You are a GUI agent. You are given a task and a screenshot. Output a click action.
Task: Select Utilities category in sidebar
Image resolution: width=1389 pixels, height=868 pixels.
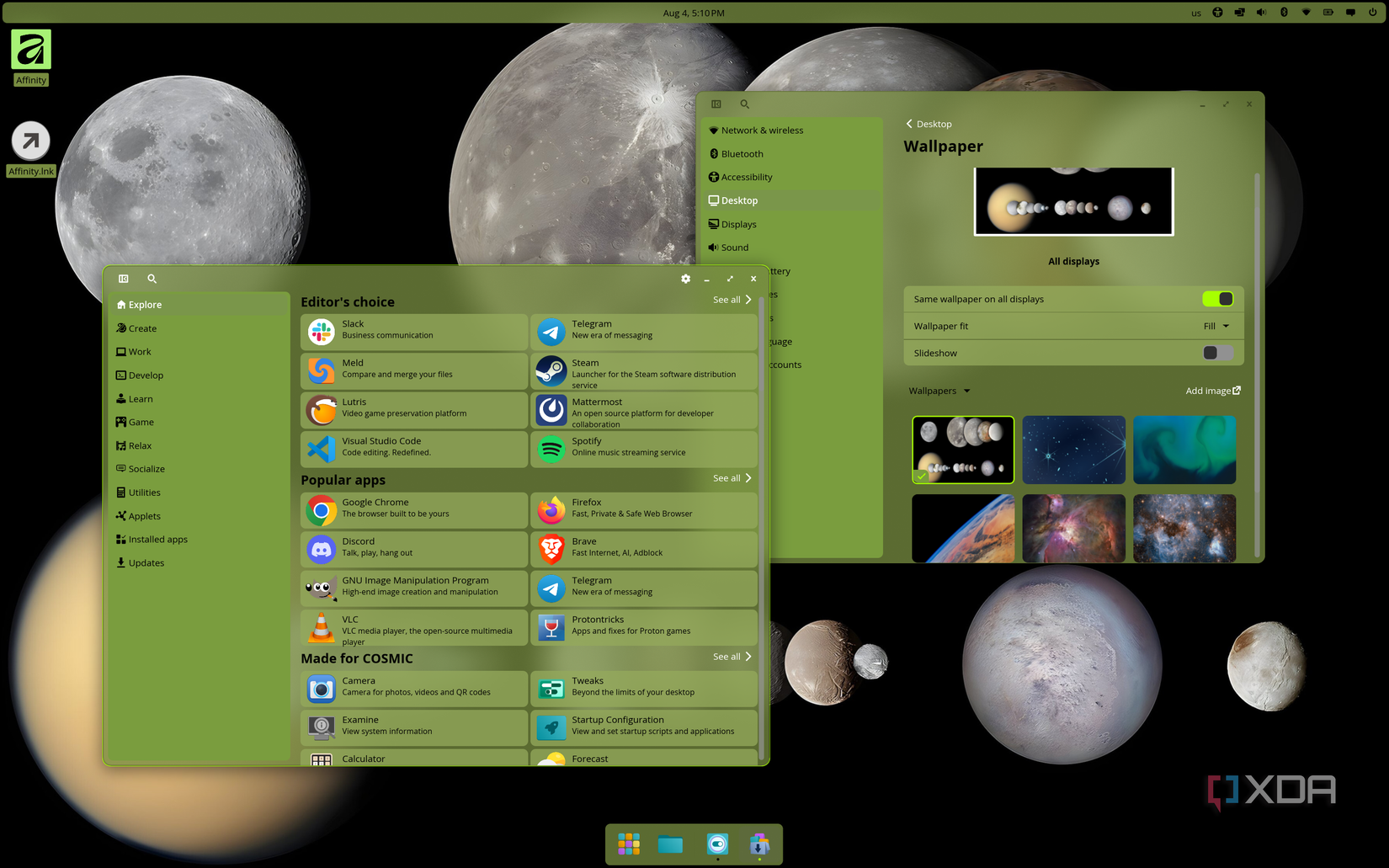point(199,493)
